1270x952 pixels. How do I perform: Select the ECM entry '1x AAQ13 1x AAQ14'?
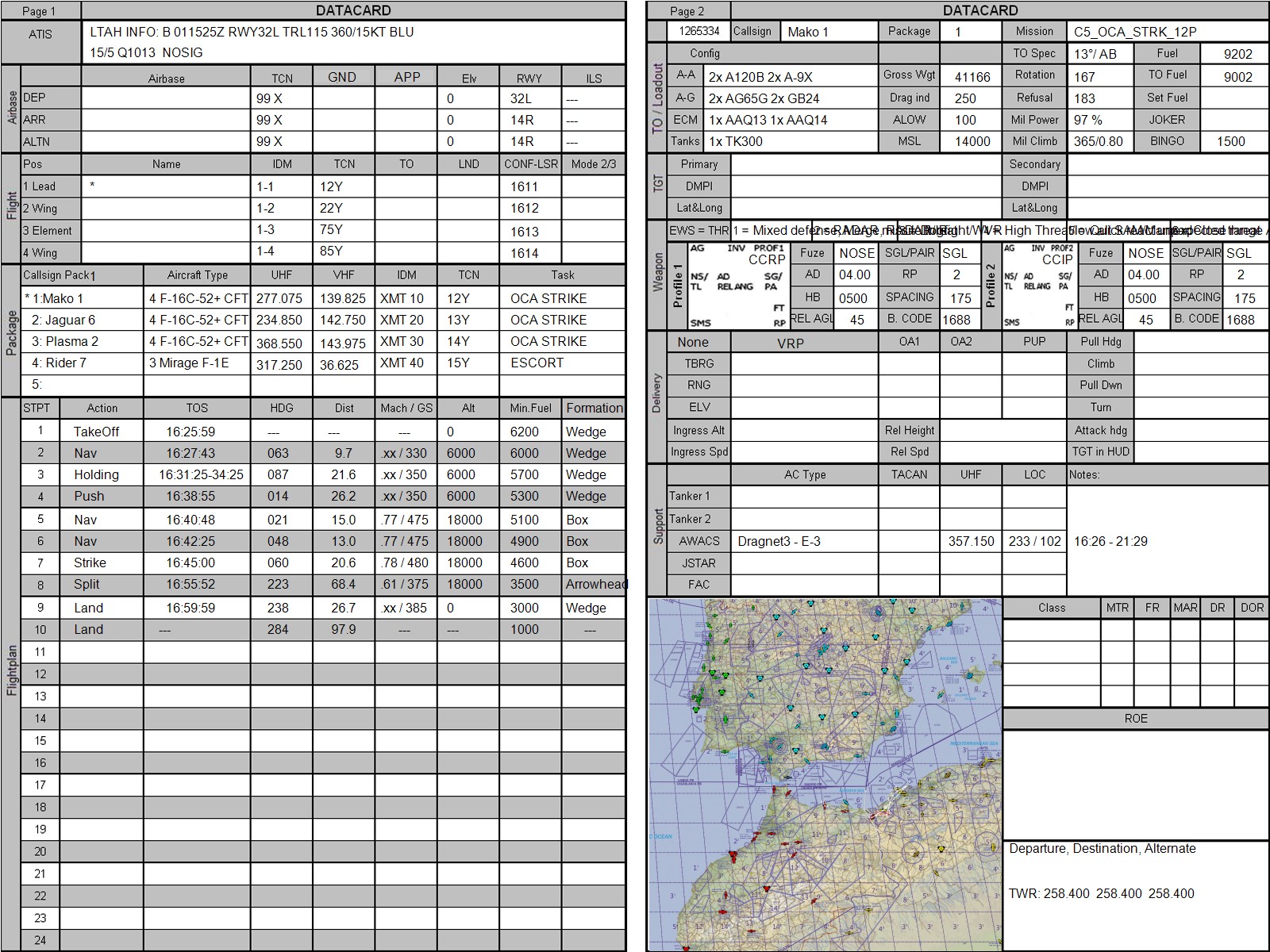[x=768, y=121]
